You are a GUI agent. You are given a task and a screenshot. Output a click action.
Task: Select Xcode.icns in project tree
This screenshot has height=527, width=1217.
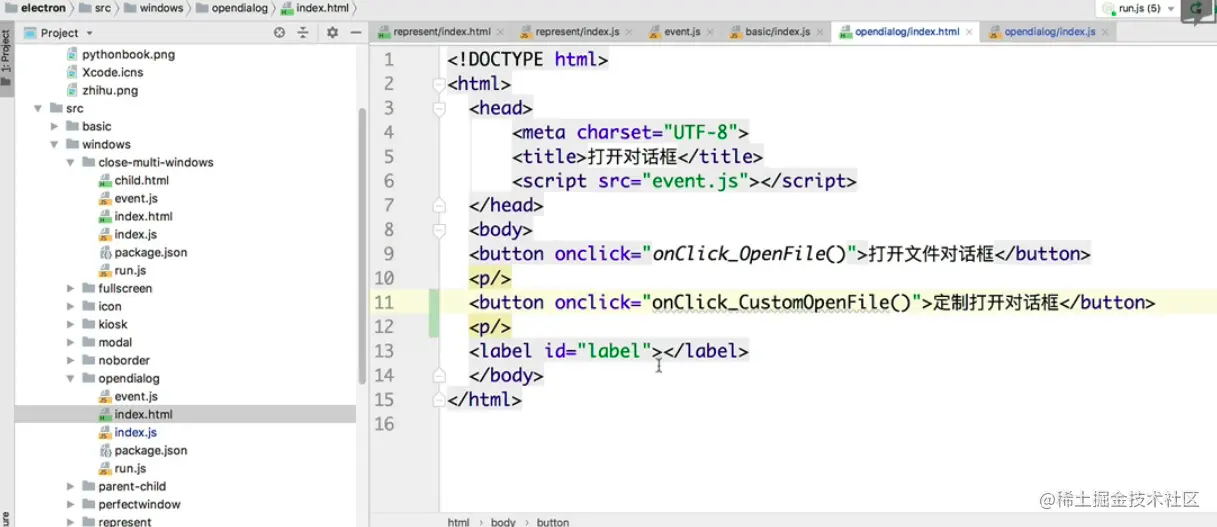click(x=112, y=72)
